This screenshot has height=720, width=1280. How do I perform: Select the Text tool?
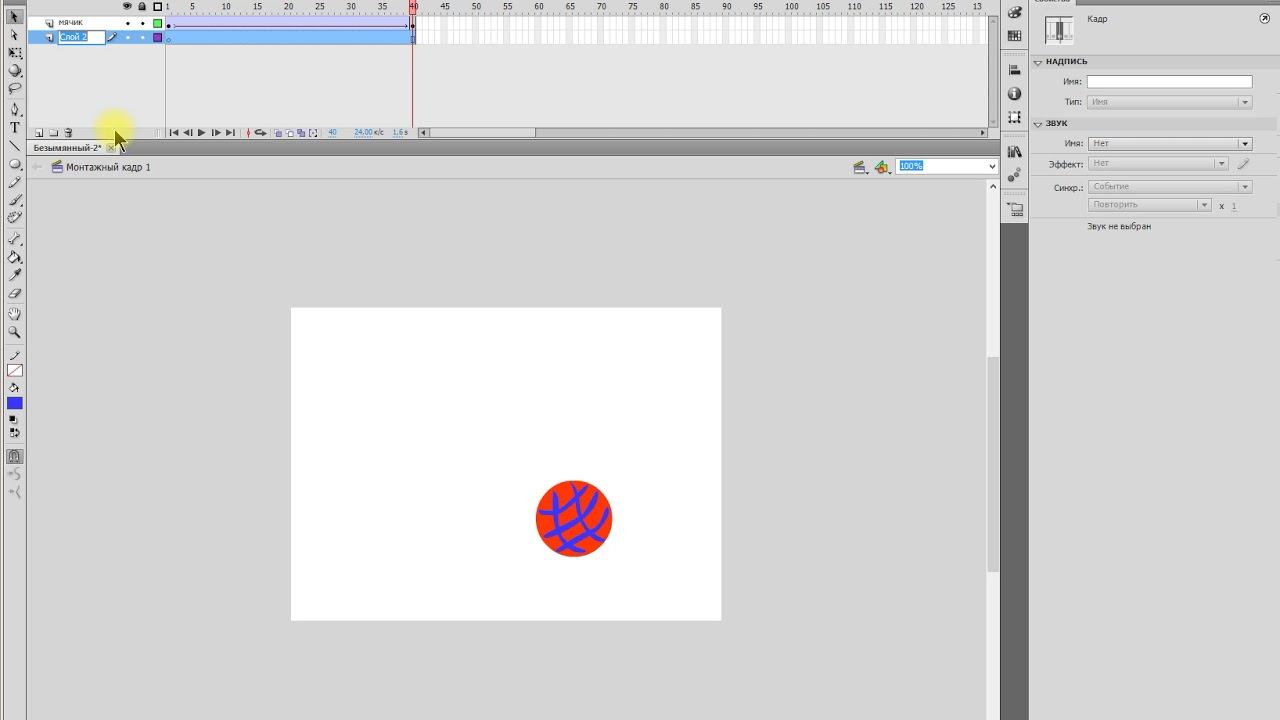14,128
